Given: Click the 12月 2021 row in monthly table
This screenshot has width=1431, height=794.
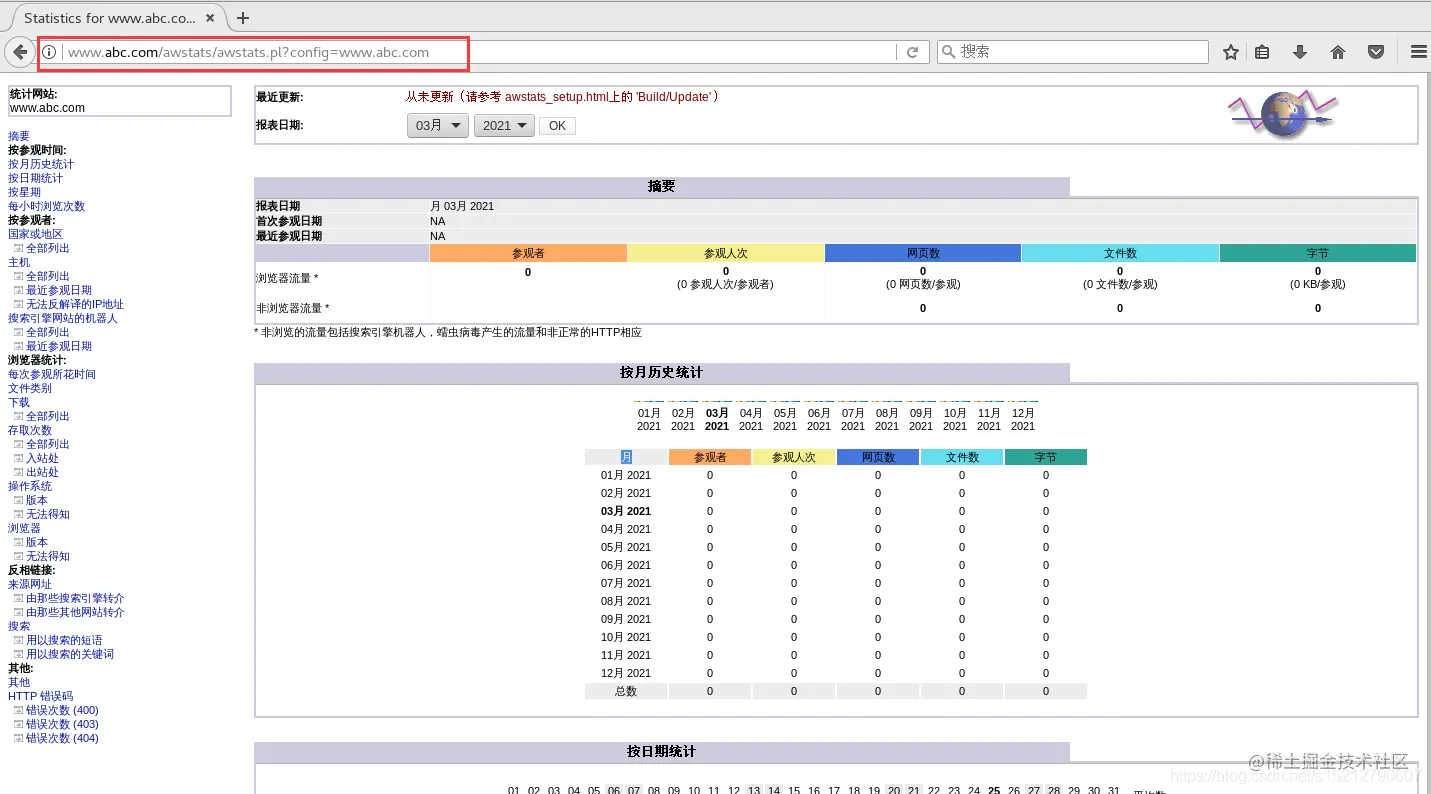Looking at the screenshot, I should pyautogui.click(x=836, y=673).
